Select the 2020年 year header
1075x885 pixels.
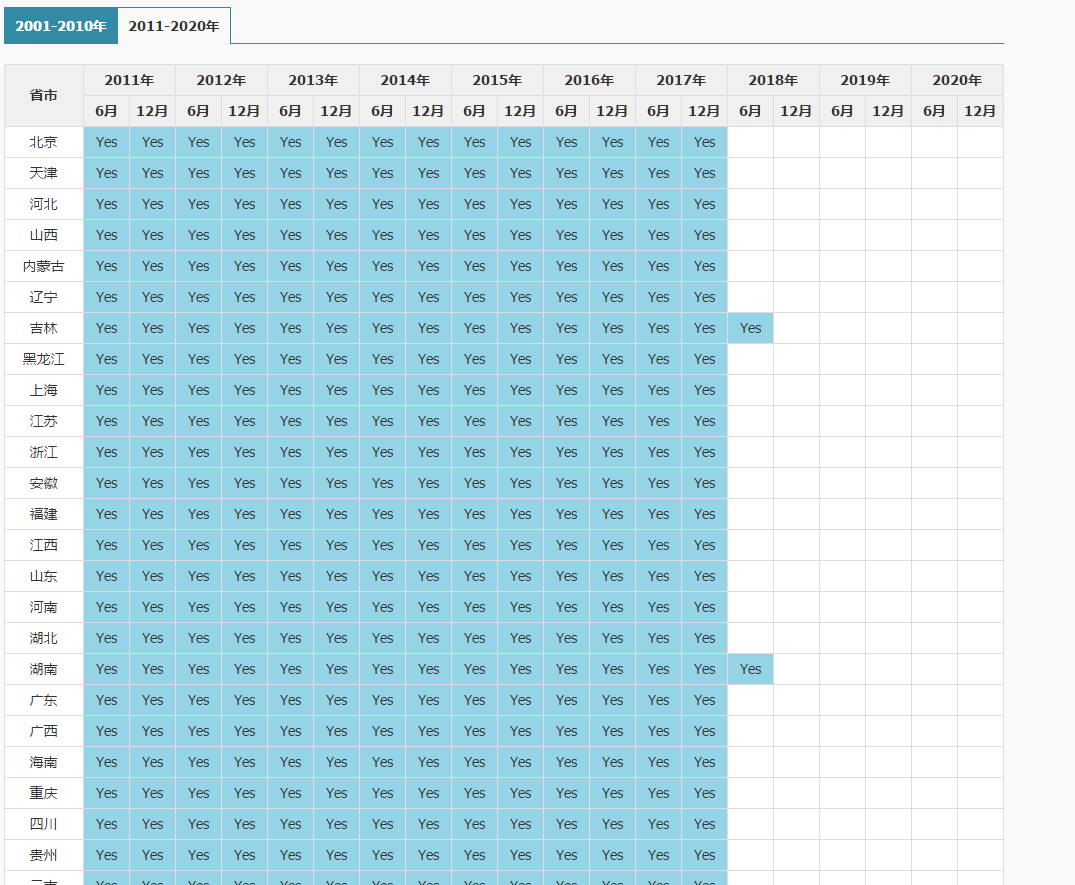click(x=957, y=80)
